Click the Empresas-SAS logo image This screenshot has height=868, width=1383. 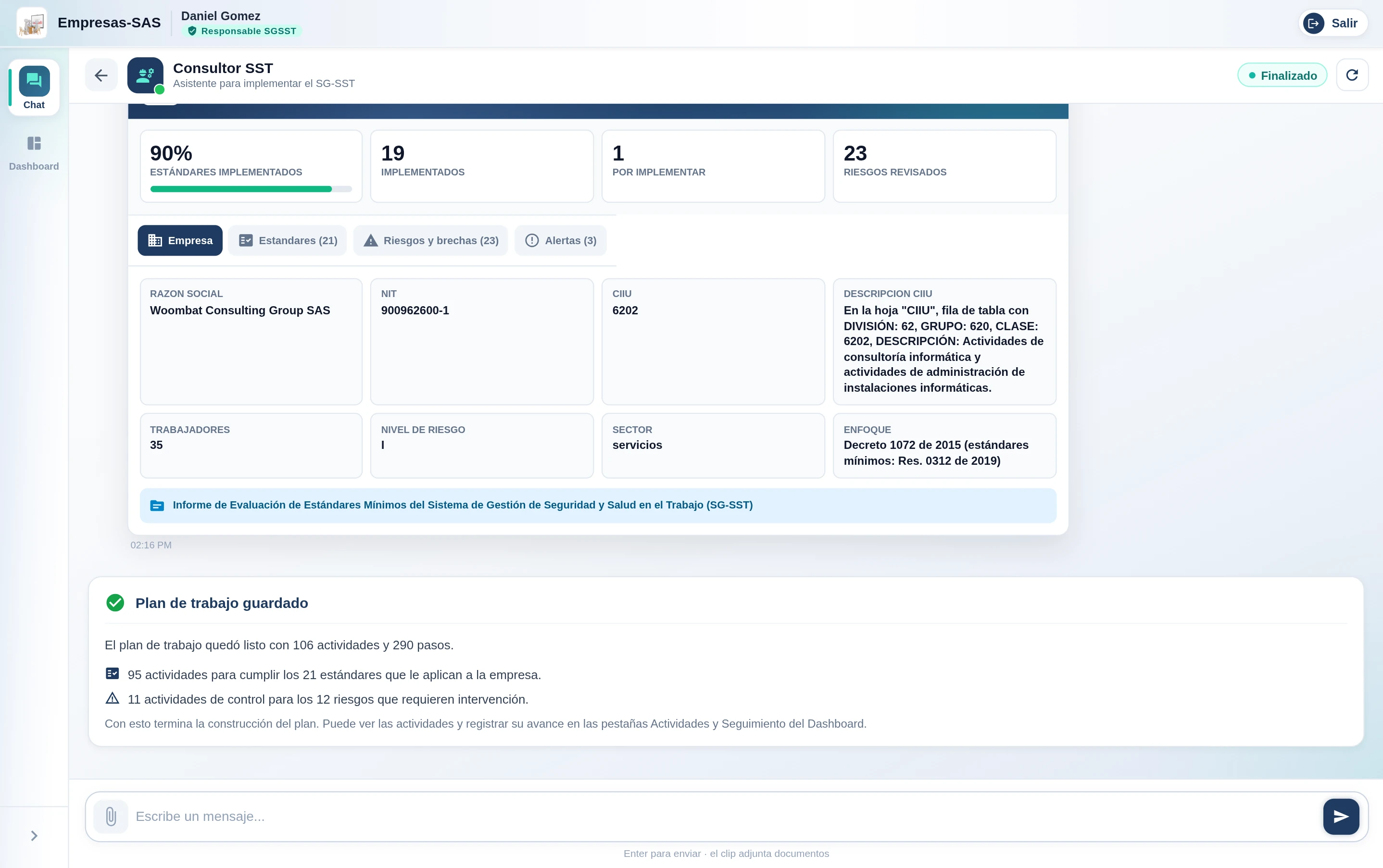click(32, 23)
